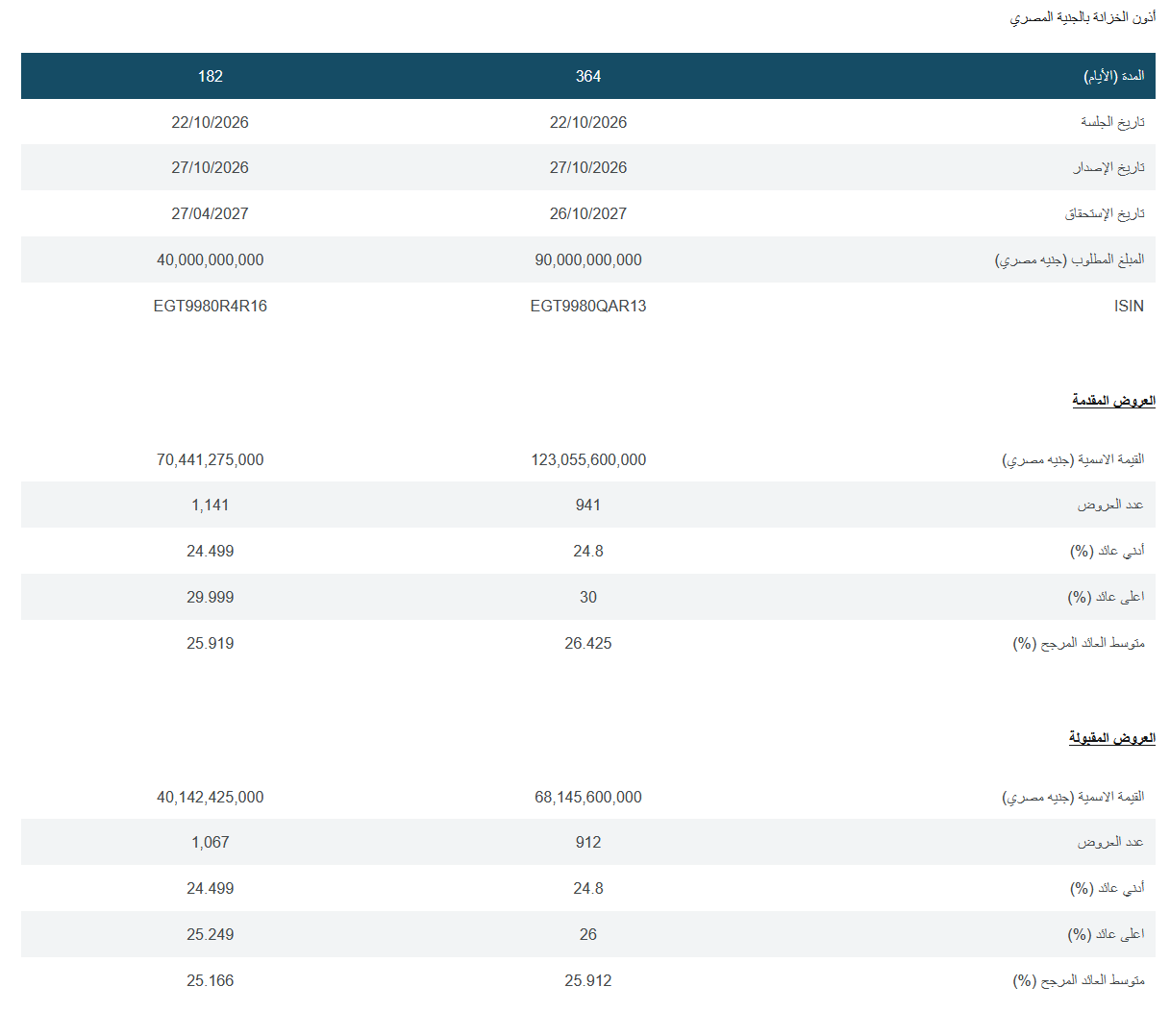
Task: Click the 364 days column header
Action: [588, 77]
